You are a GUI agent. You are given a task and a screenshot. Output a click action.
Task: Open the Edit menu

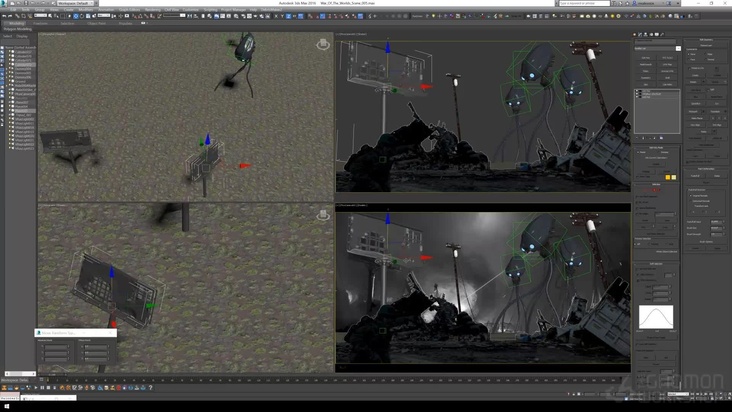coord(13,9)
